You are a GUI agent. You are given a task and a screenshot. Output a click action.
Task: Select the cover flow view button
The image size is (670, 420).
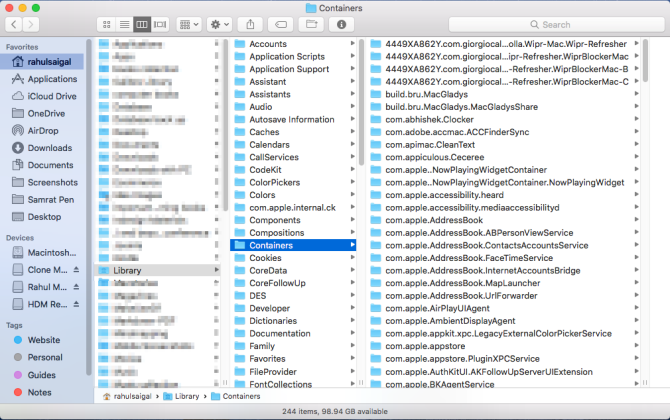tap(161, 24)
